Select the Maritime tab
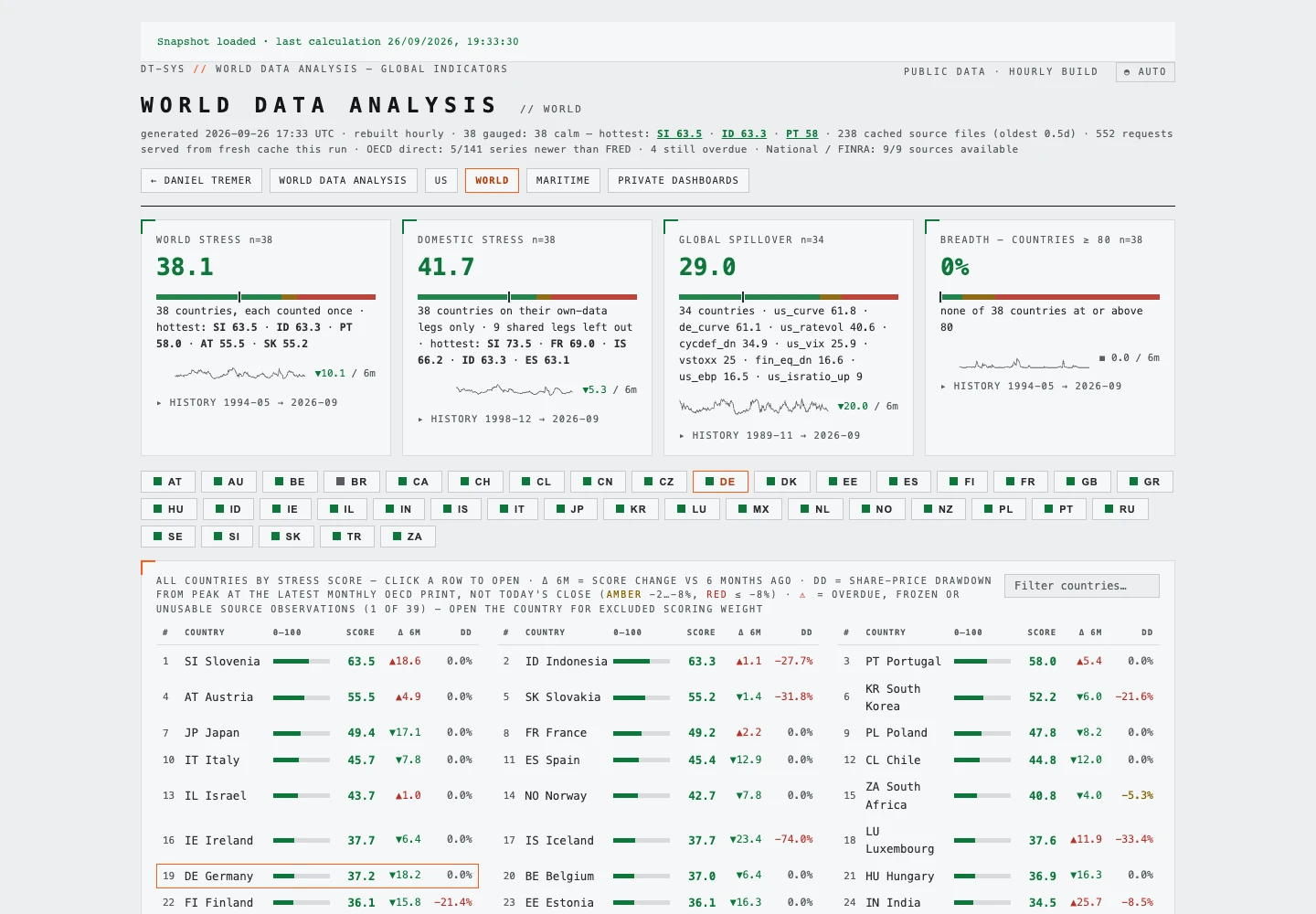The height and width of the screenshot is (914, 1316). [x=563, y=181]
